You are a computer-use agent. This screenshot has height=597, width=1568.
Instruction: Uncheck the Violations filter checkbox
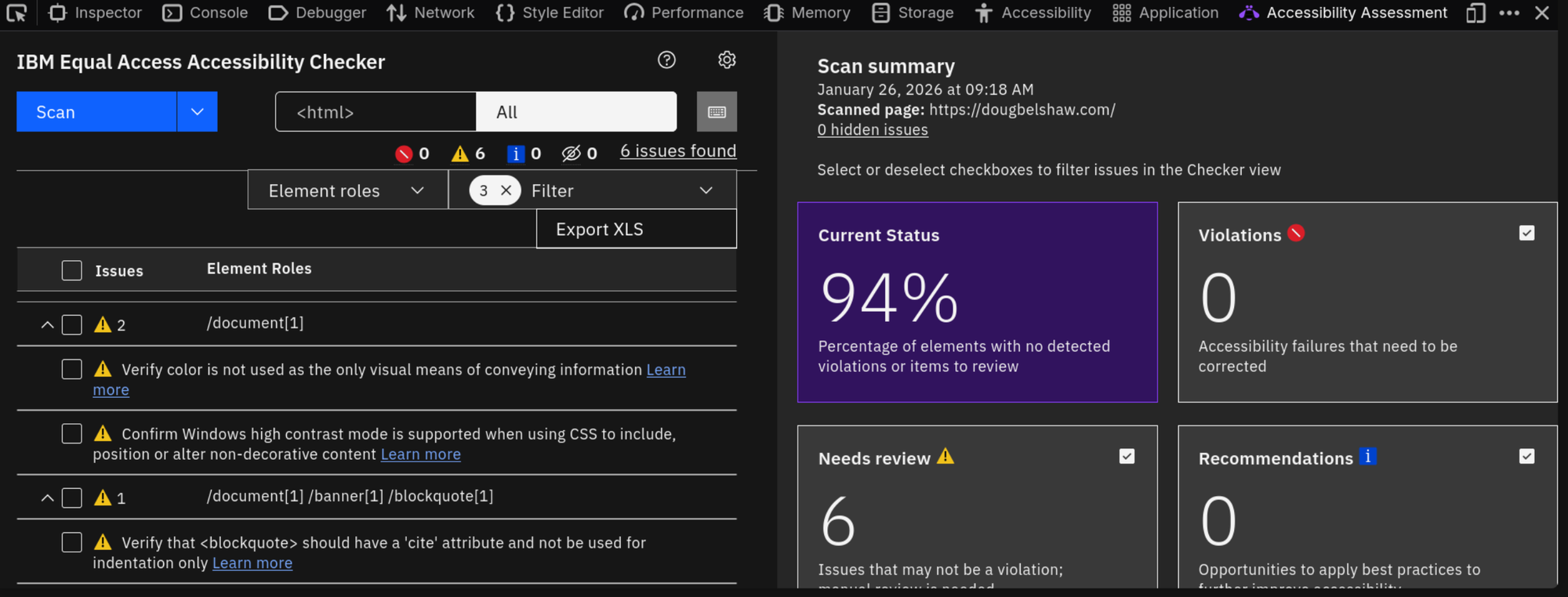[1526, 233]
